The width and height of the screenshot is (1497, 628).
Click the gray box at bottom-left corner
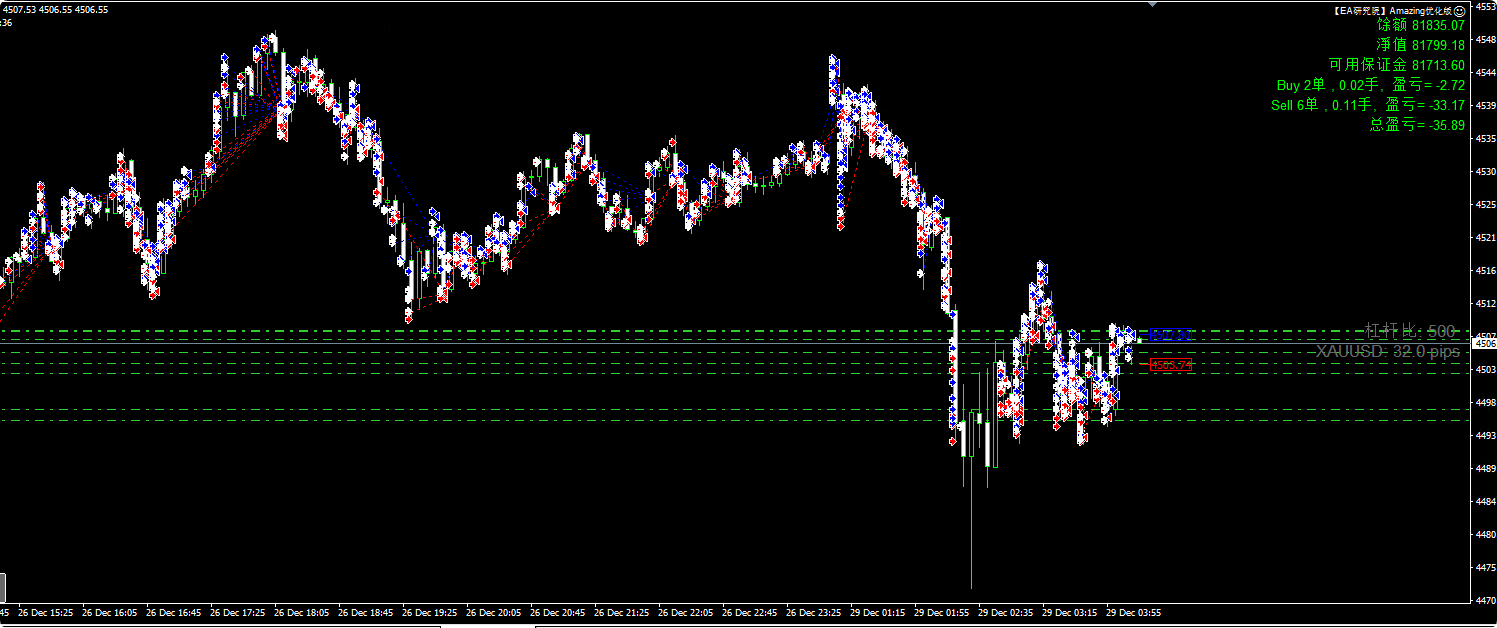click(x=3, y=586)
